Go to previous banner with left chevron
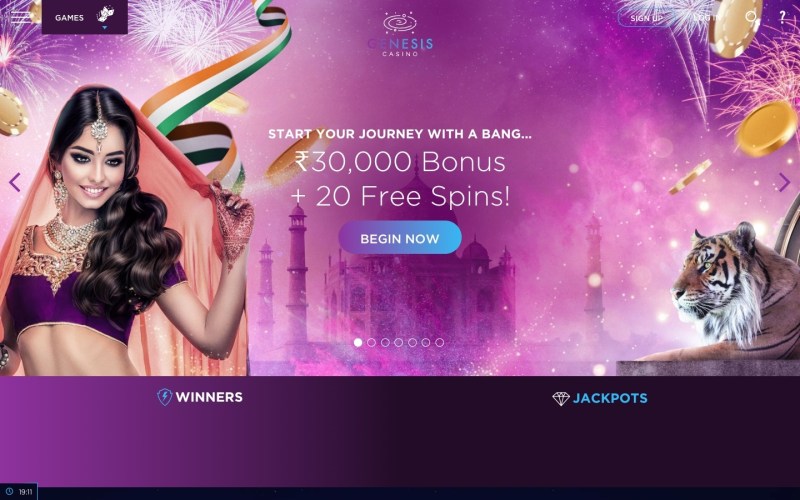 tap(15, 182)
